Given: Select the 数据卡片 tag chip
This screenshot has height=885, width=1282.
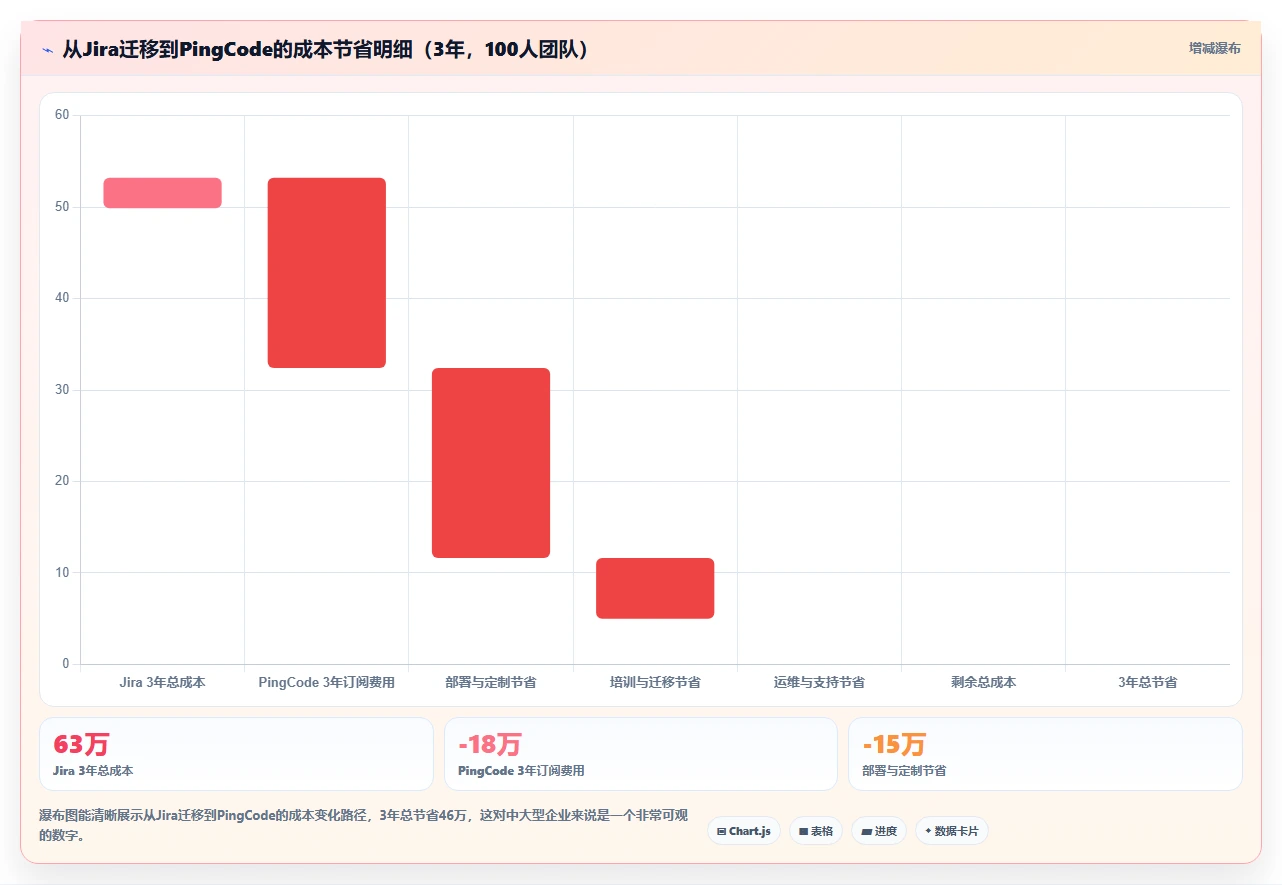Looking at the screenshot, I should click(951, 831).
